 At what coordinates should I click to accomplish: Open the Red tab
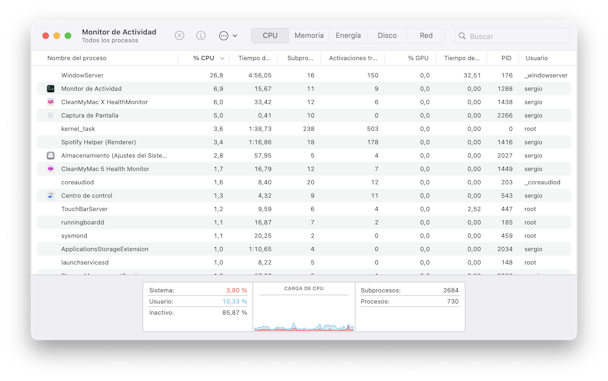(426, 36)
